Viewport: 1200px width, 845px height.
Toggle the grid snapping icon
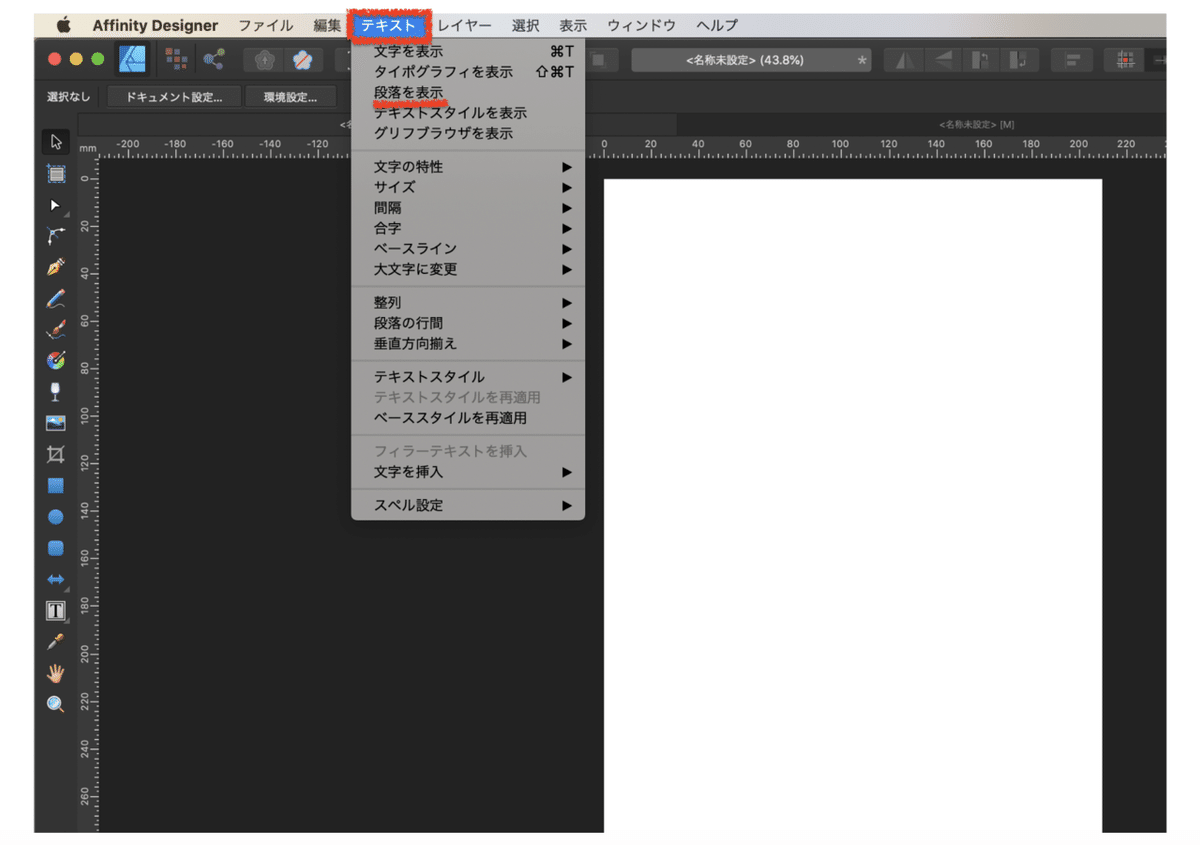[x=1126, y=60]
